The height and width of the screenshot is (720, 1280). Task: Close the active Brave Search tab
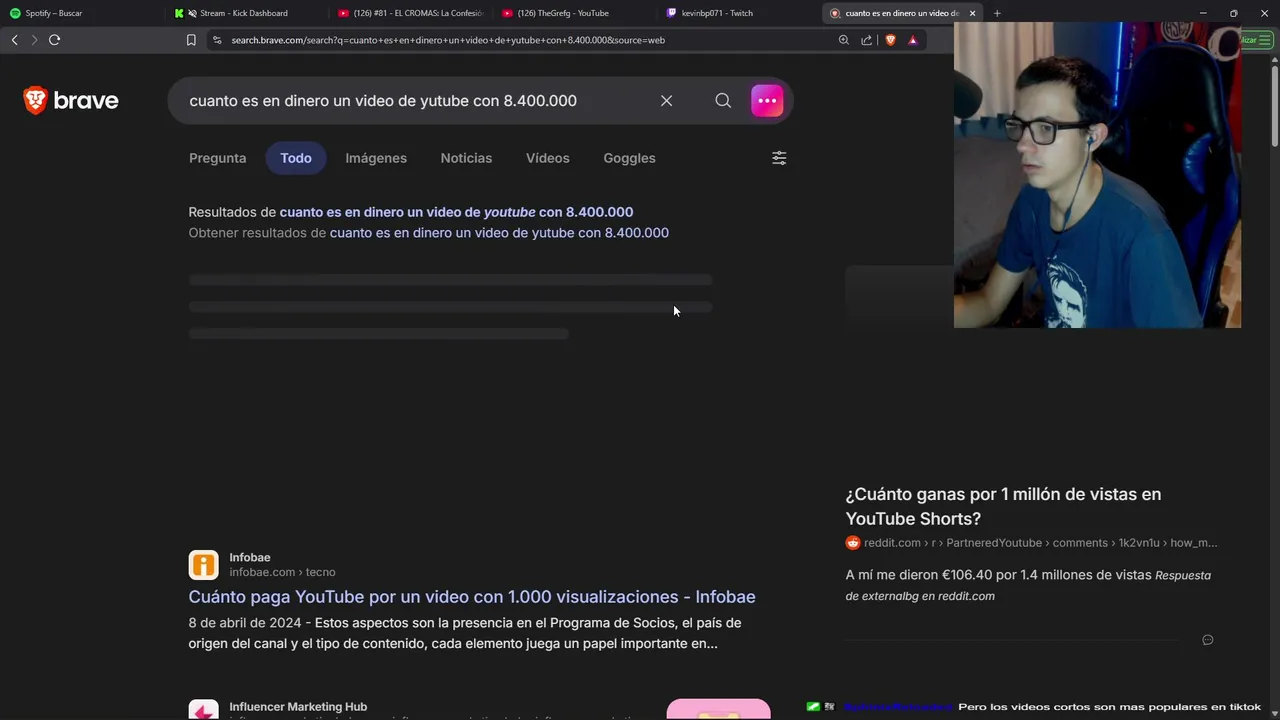click(972, 13)
